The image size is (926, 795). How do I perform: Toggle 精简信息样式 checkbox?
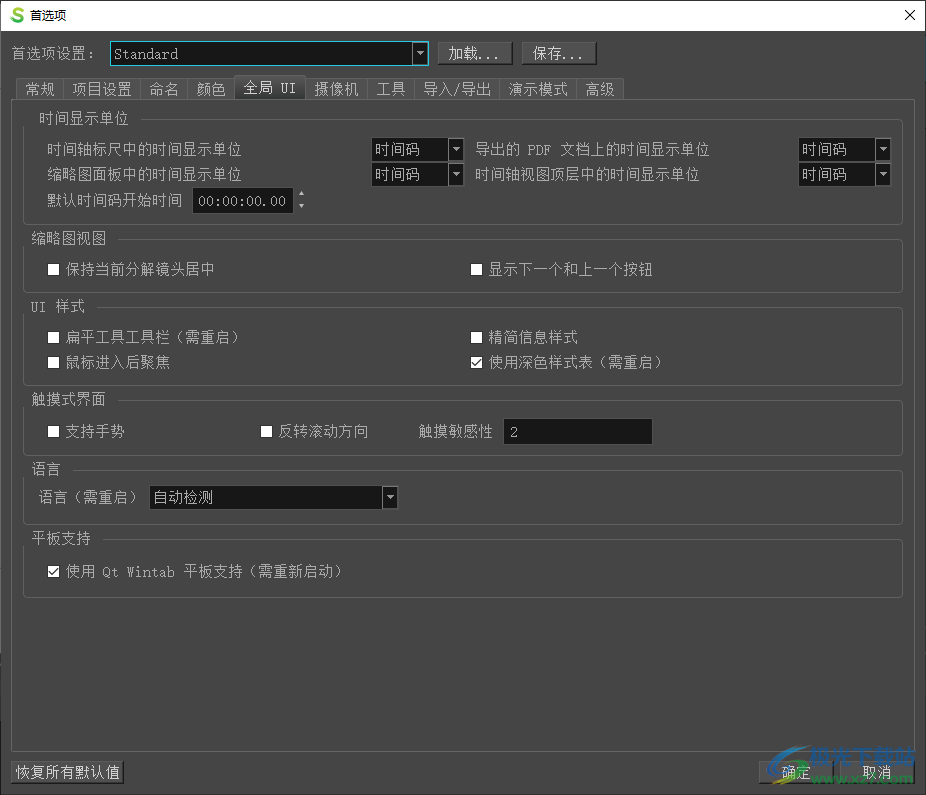click(x=477, y=337)
